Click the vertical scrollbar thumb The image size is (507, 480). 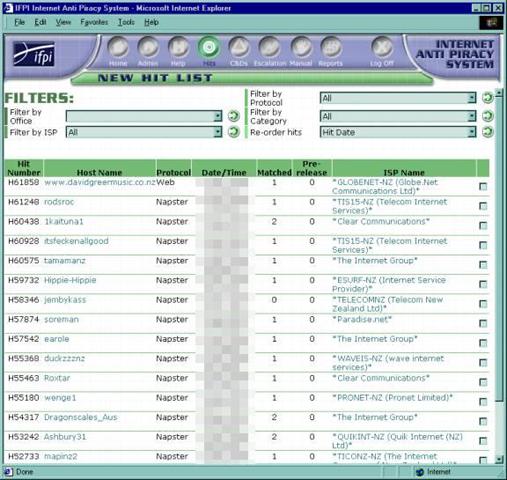click(x=499, y=249)
